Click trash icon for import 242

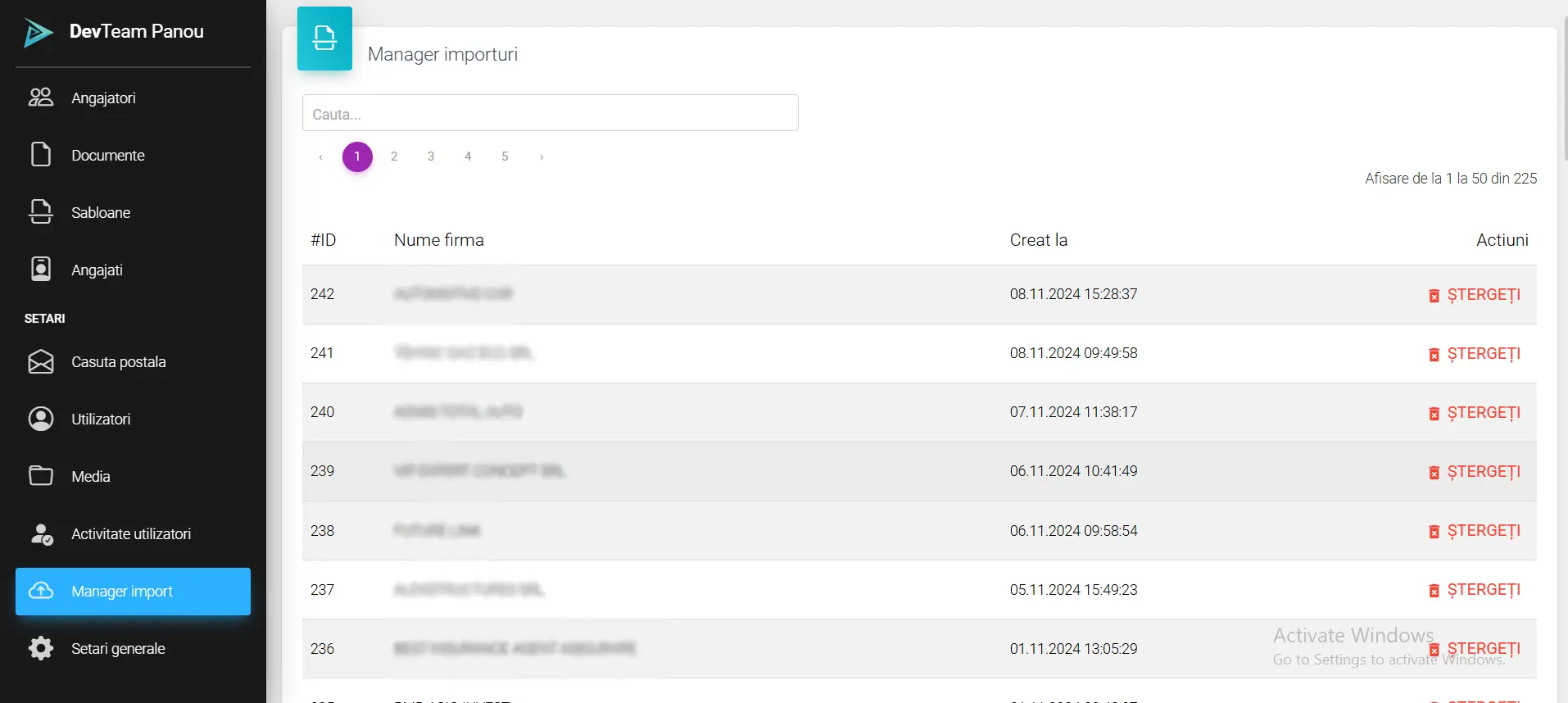[1434, 296]
